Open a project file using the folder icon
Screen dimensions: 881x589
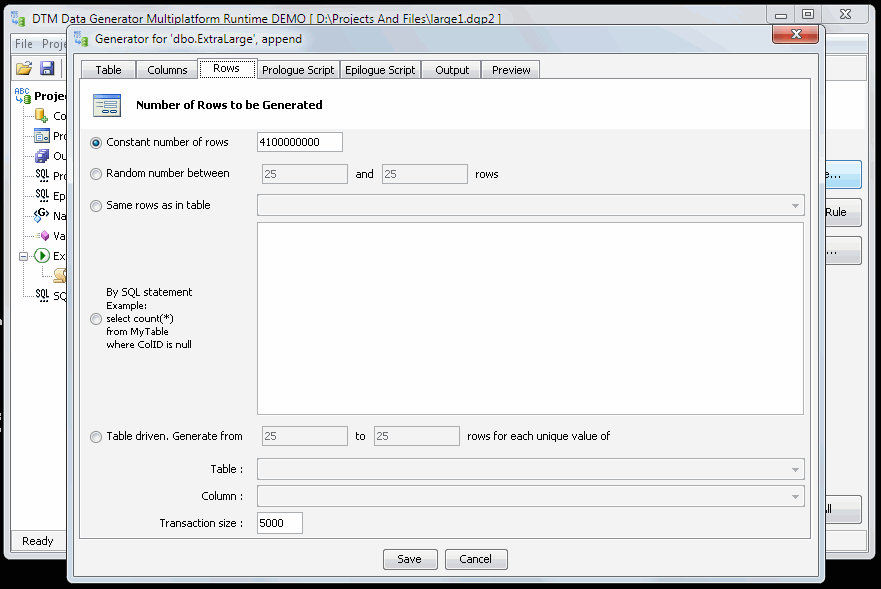click(x=22, y=67)
